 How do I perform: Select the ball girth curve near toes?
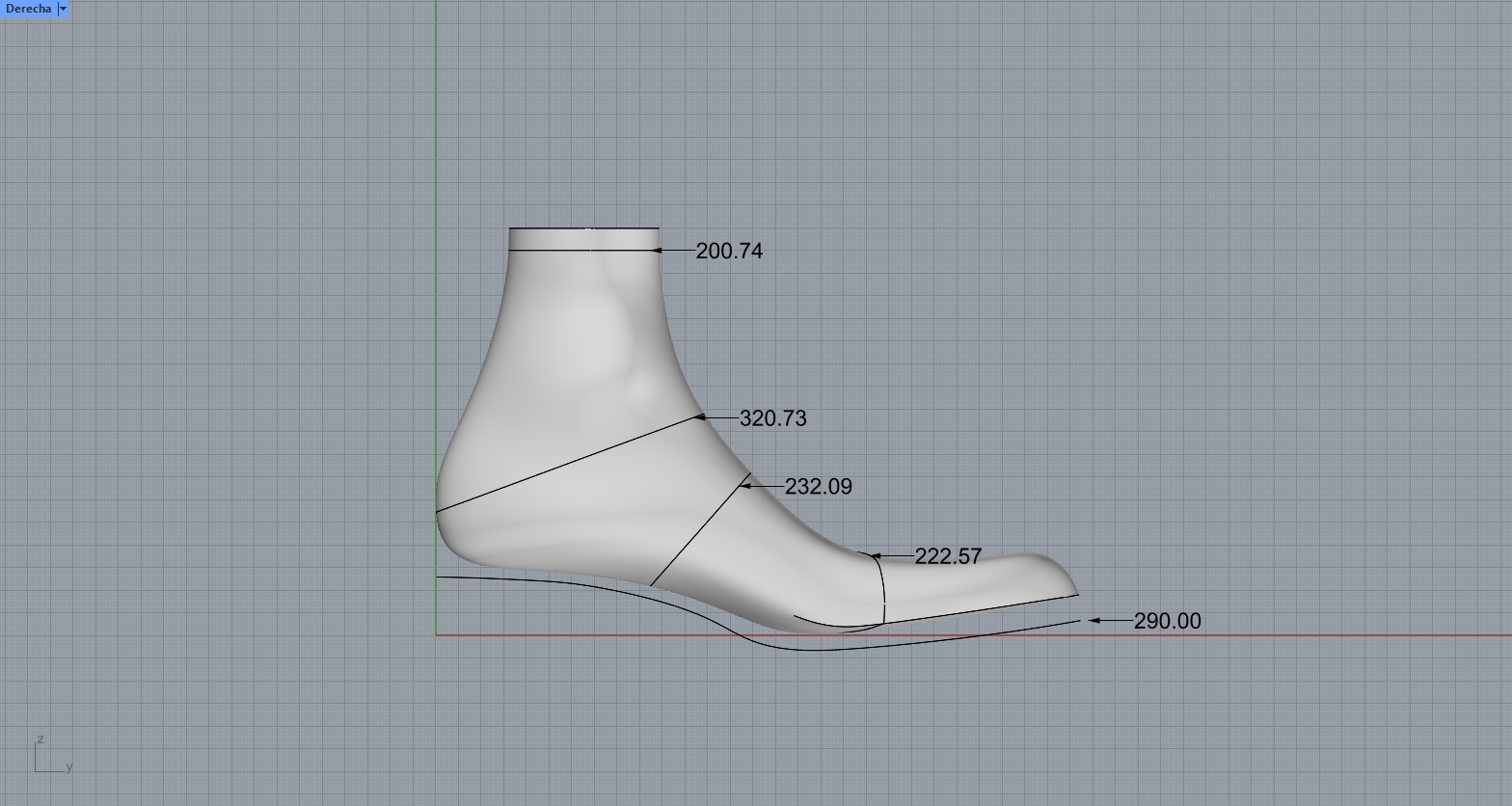click(883, 588)
